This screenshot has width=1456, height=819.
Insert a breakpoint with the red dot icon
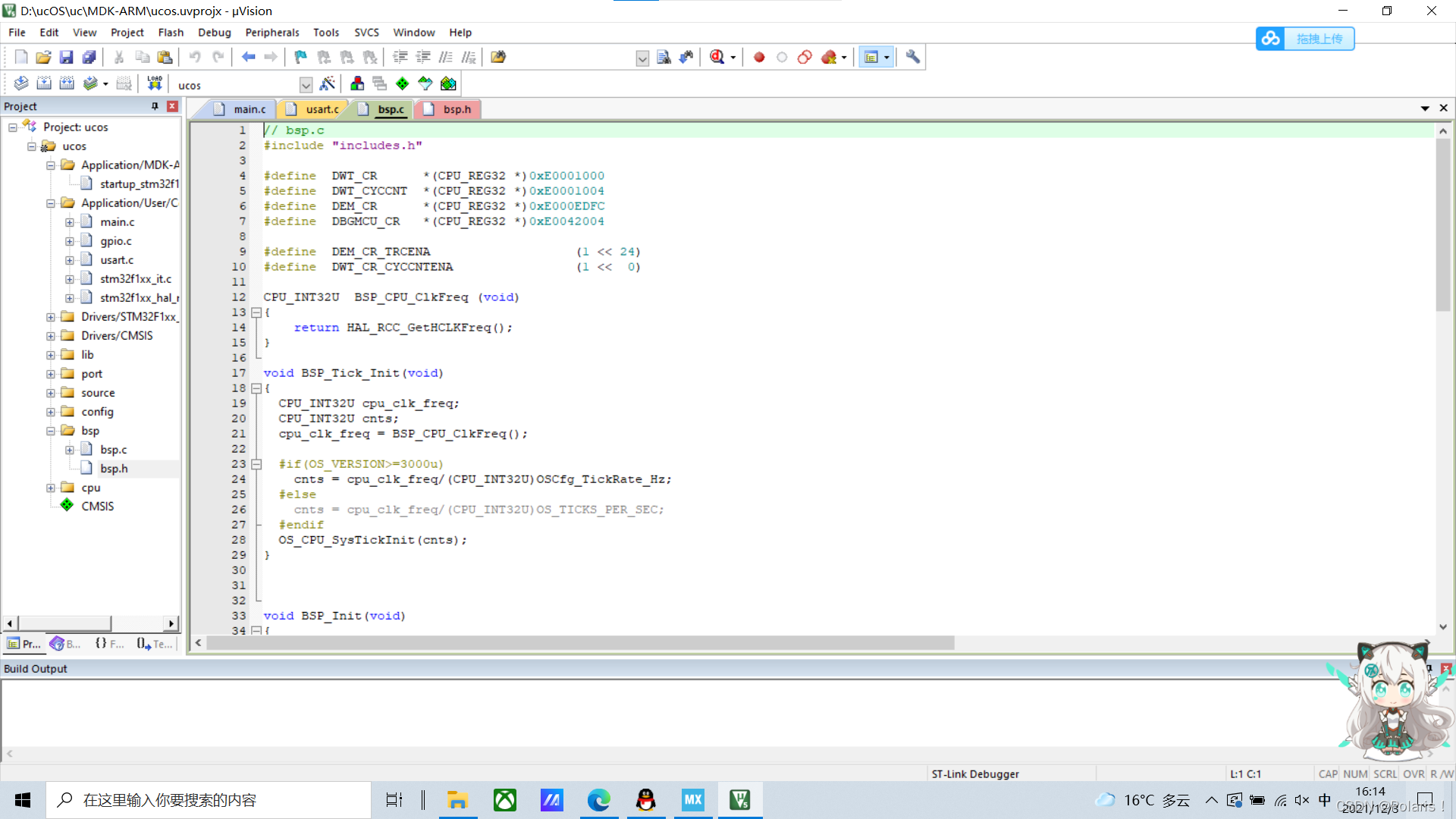(759, 57)
